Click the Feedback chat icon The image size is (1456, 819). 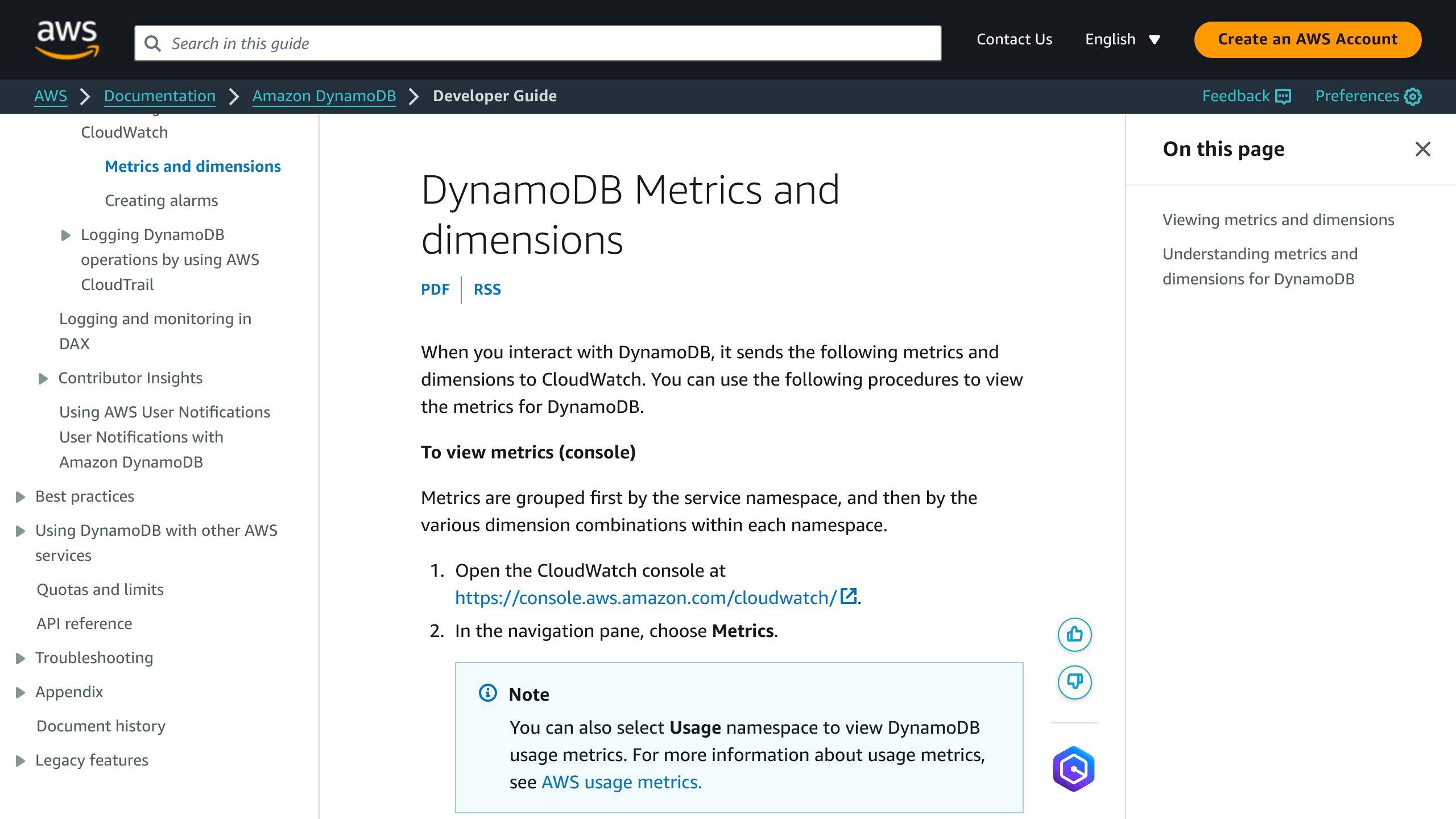pyautogui.click(x=1283, y=96)
